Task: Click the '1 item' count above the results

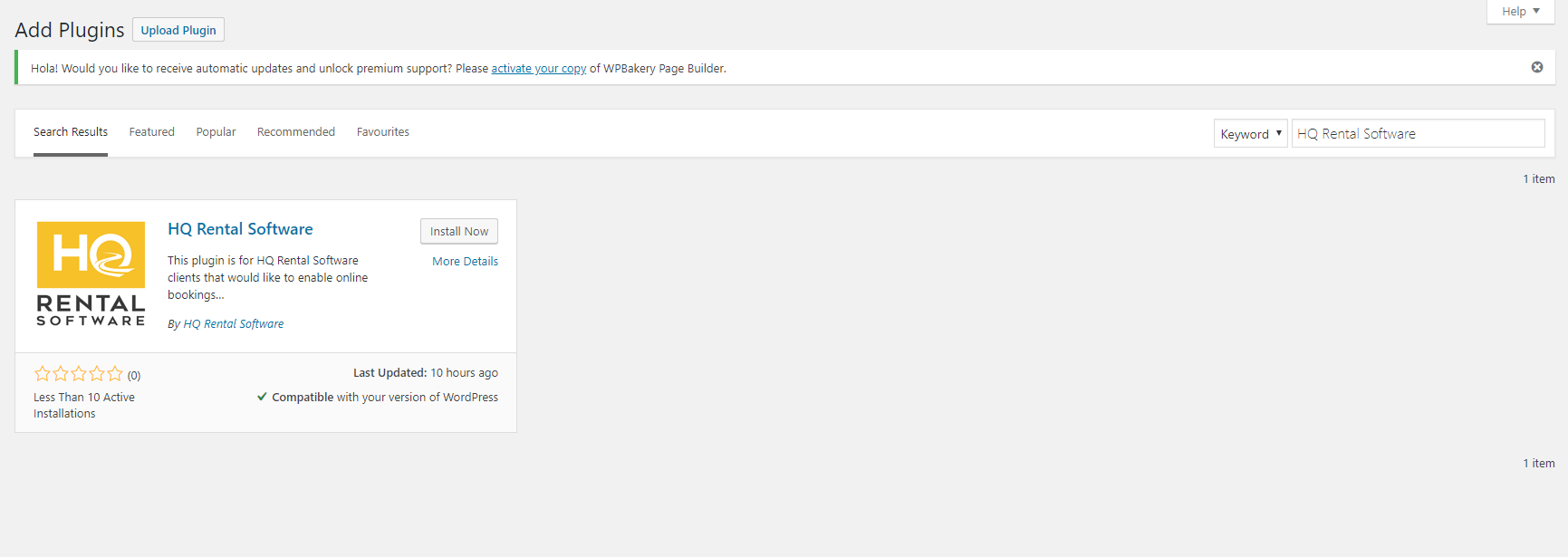Action: coord(1538,179)
